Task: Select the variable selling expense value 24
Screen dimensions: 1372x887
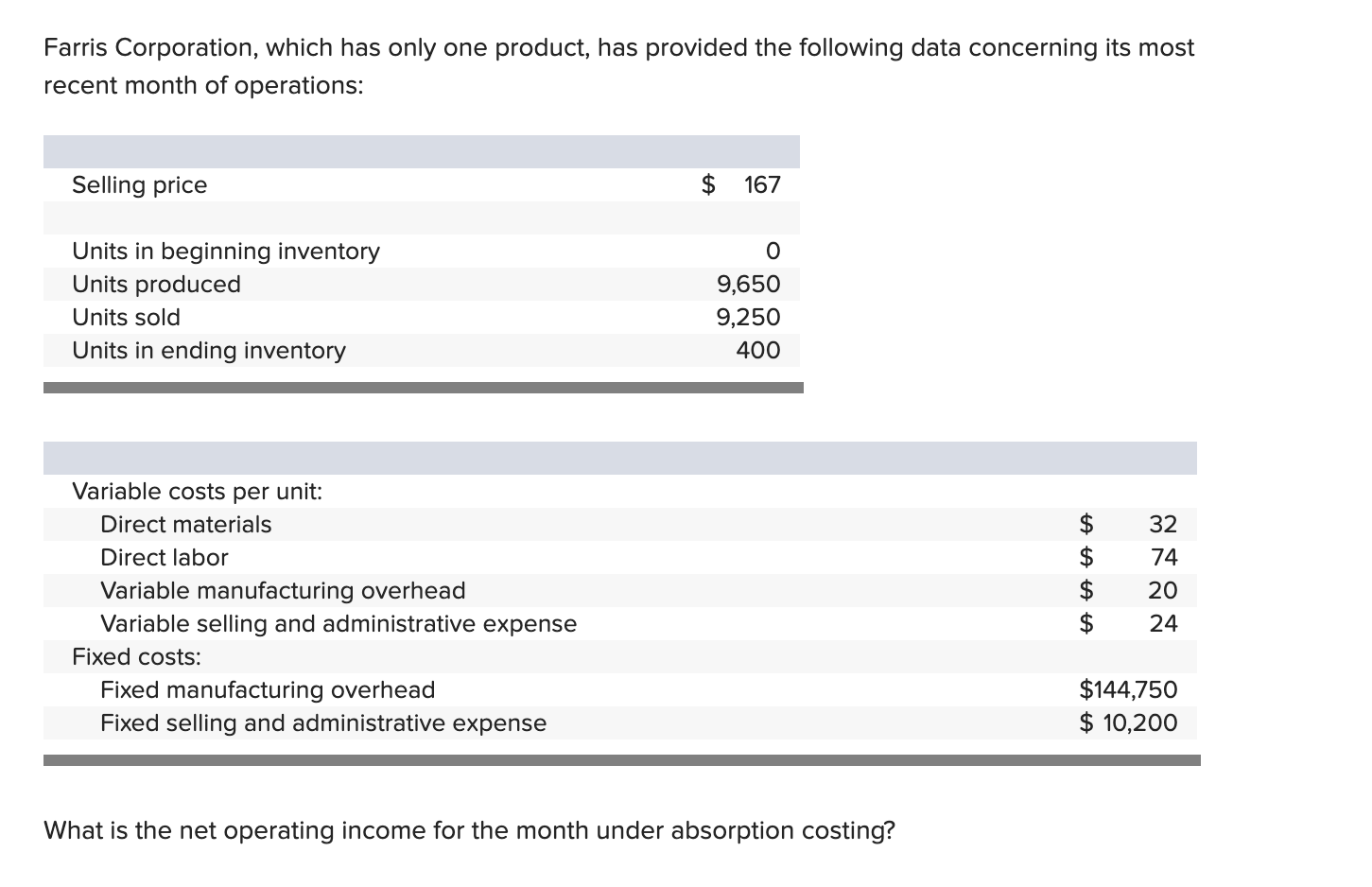Action: pos(1163,624)
